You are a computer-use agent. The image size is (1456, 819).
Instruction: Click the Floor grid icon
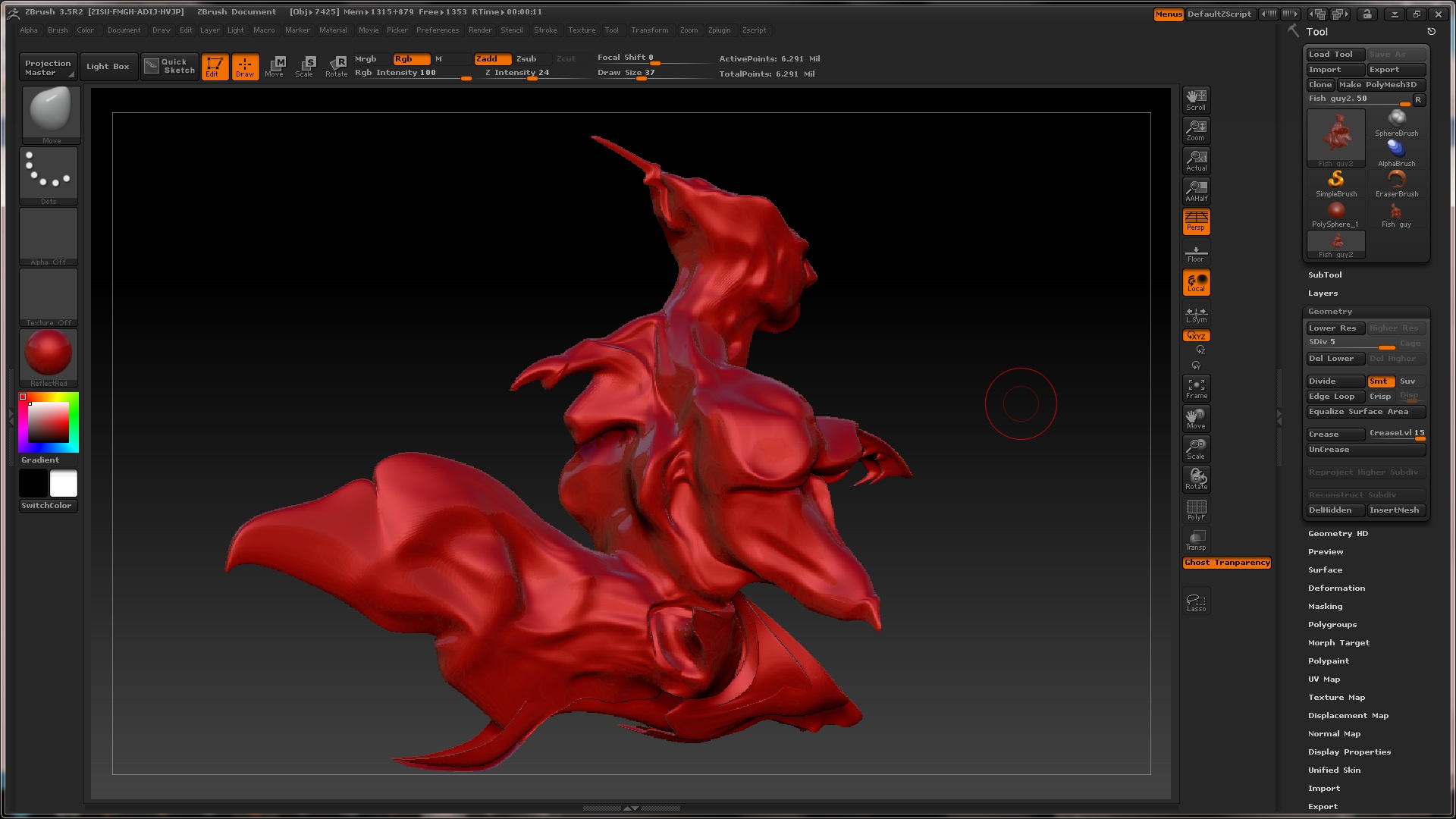pos(1196,253)
